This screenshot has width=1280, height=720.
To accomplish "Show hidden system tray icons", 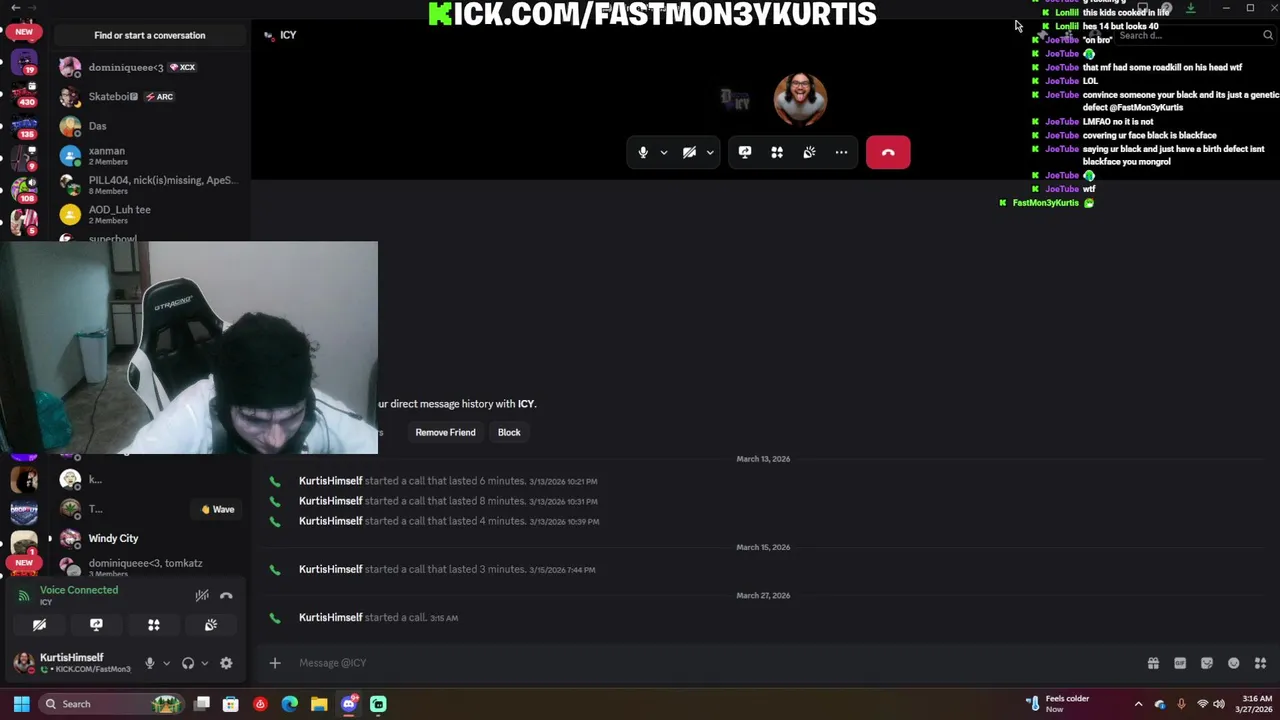I will pyautogui.click(x=1138, y=704).
